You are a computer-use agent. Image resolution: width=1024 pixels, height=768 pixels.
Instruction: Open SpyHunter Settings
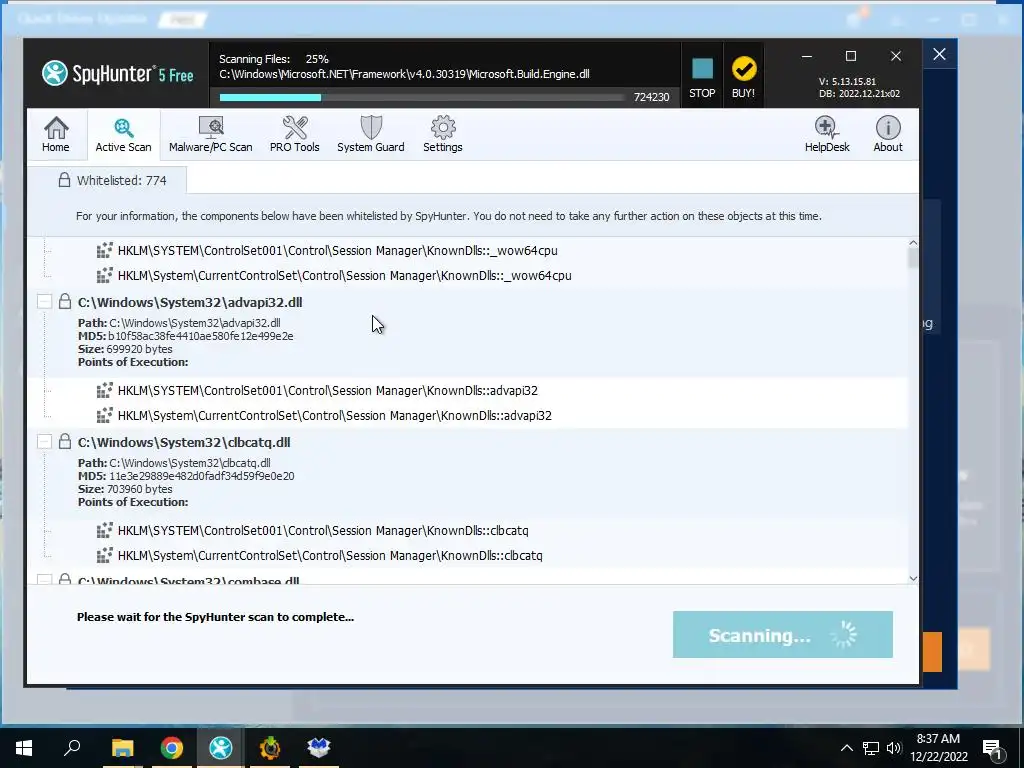(x=443, y=135)
